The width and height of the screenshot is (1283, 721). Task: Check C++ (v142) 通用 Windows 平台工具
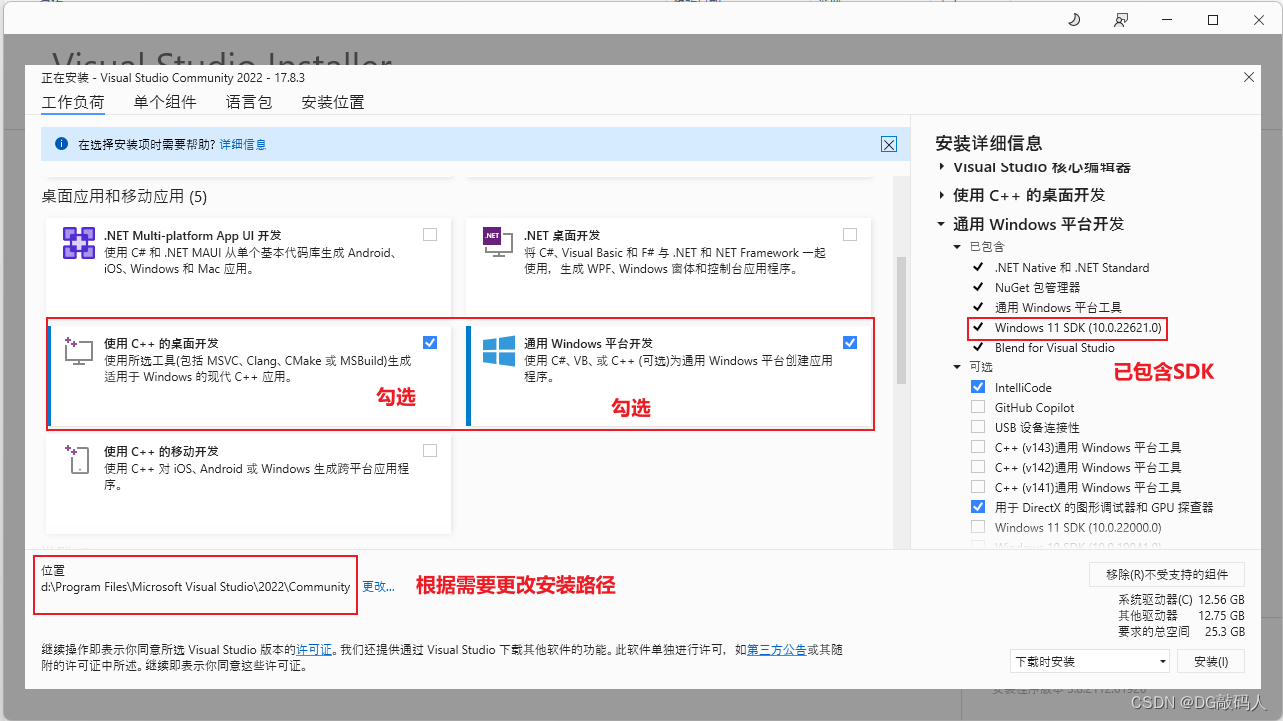978,467
